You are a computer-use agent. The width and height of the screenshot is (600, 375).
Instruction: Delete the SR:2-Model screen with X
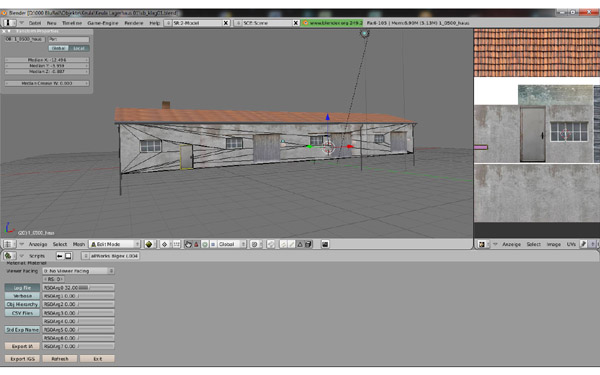[226, 23]
